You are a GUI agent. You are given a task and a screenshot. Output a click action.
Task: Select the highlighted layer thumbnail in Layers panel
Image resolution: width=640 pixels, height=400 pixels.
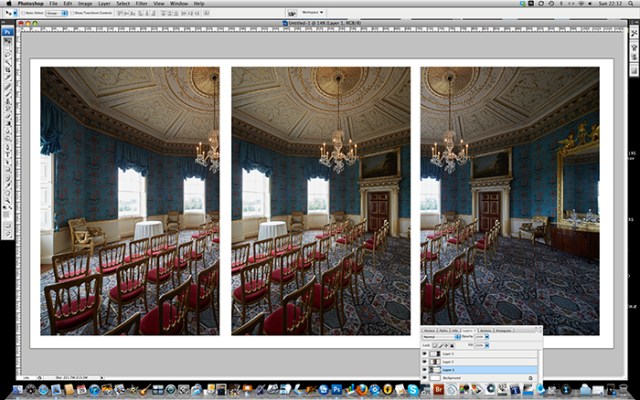435,370
